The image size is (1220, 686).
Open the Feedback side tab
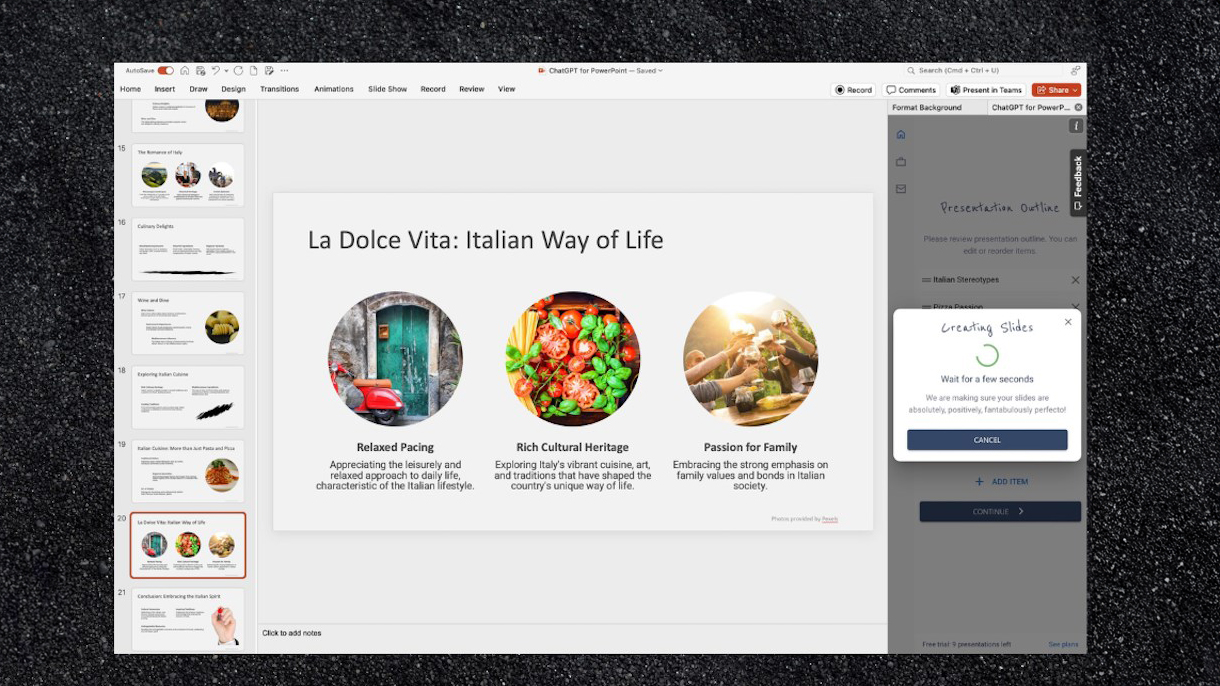[1078, 183]
